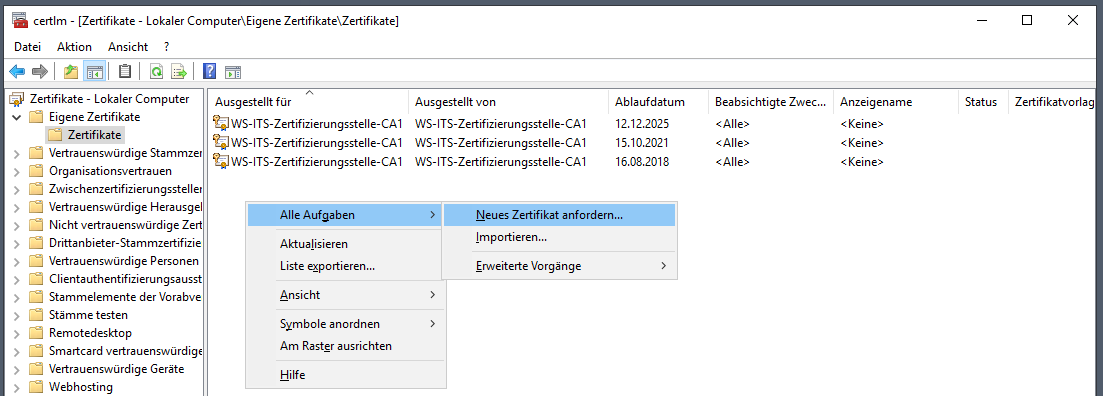Open the ? help menu
The height and width of the screenshot is (396, 1103).
coord(167,47)
